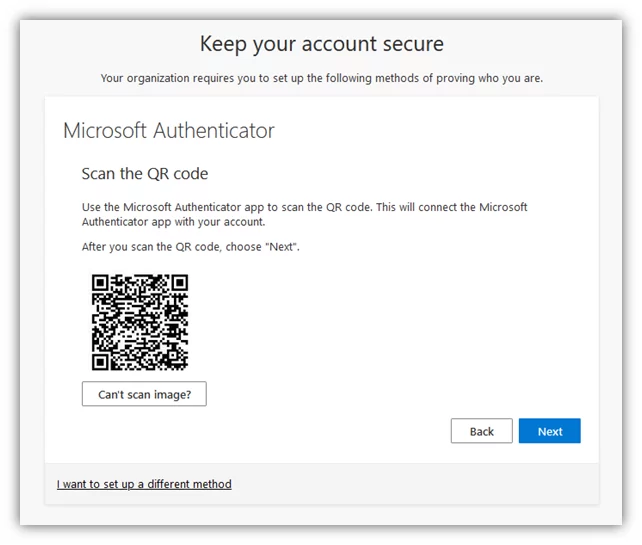This screenshot has width=642, height=545.
Task: Click the "Keep your account secure" title
Action: pyautogui.click(x=322, y=44)
